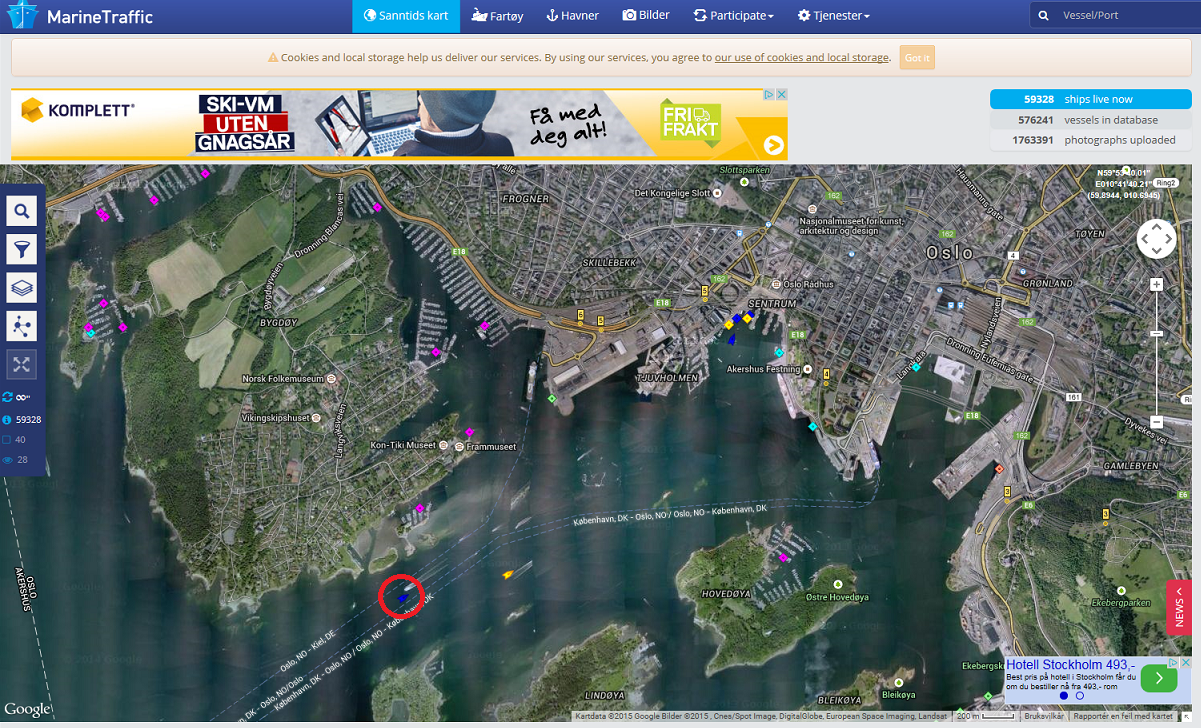Screen dimensions: 1201x728
Task: Toggle fullscreen map mode
Action: (22, 365)
